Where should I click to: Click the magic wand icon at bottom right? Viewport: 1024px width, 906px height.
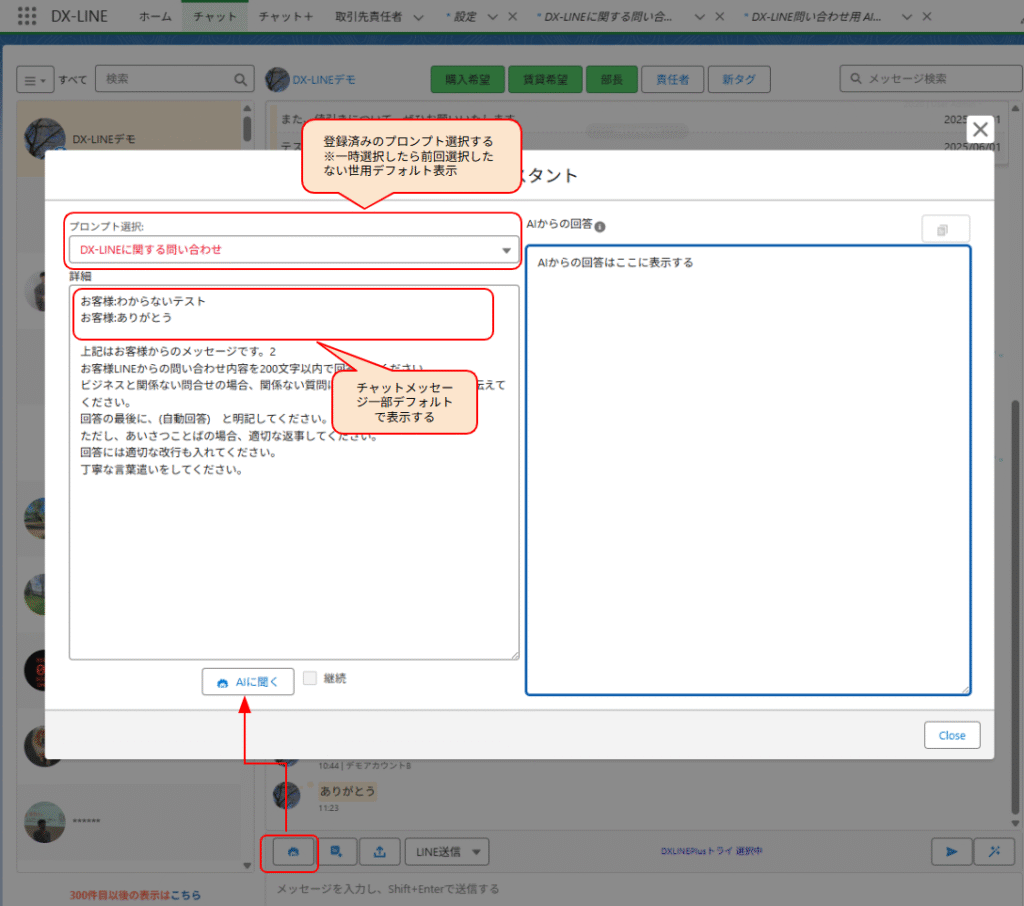[x=993, y=852]
